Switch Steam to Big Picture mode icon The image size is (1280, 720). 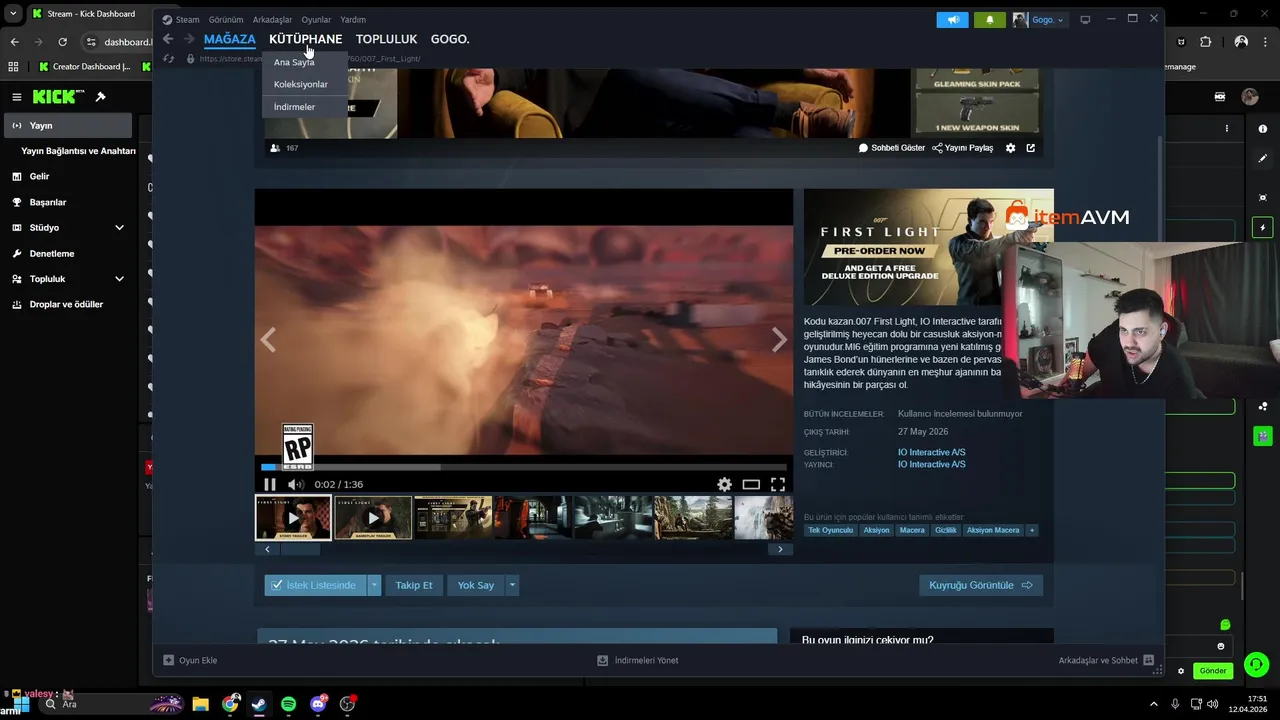pos(1085,19)
